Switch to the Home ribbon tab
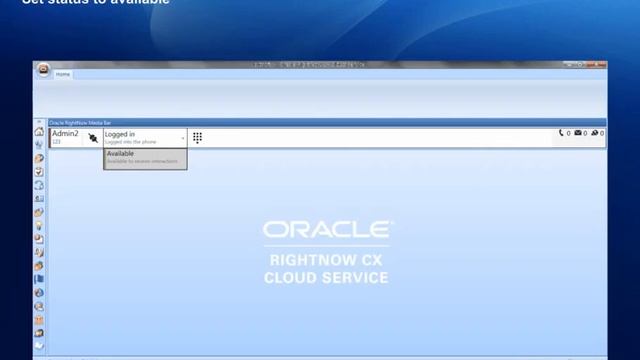640x360 pixels. [x=63, y=74]
